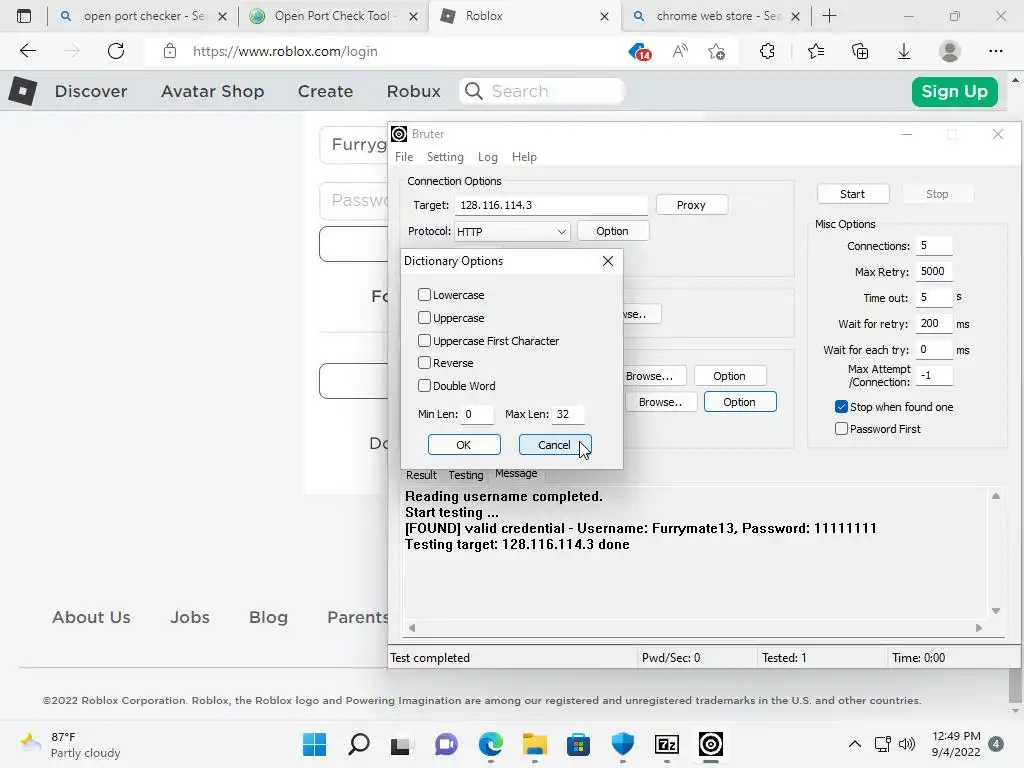Open the Discover link on Roblox
Viewport: 1024px width, 768px height.
[91, 91]
